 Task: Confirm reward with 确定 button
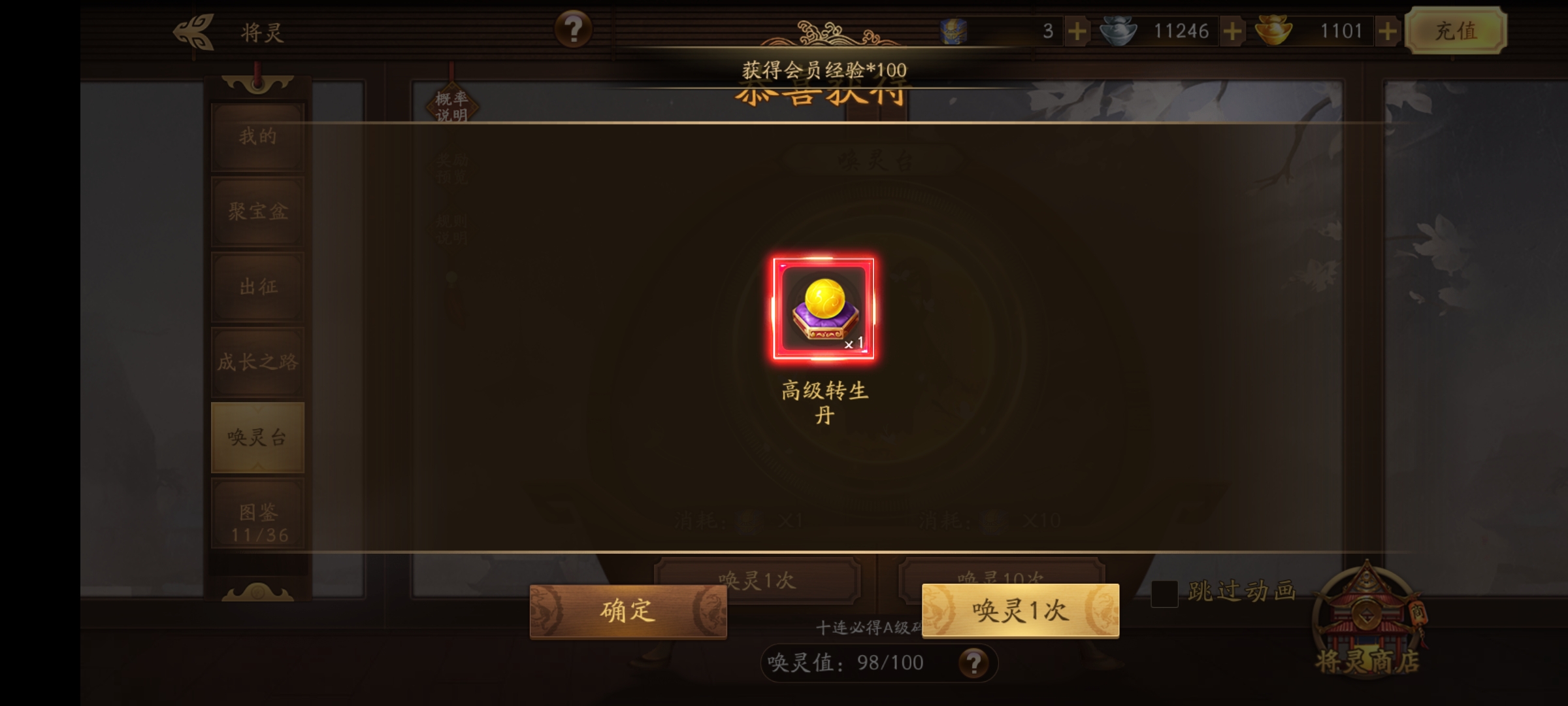tap(628, 611)
